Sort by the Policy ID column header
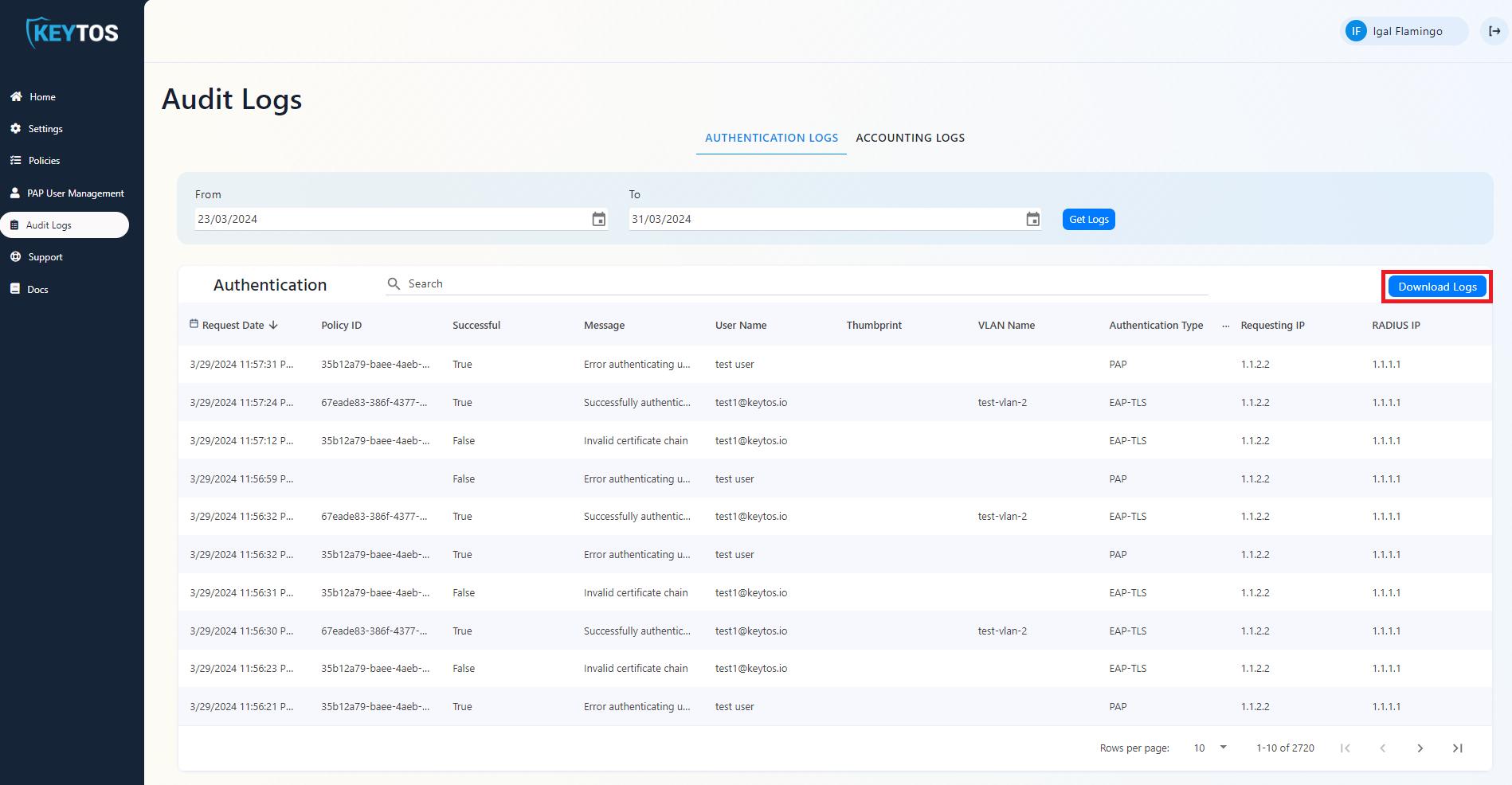 point(341,325)
